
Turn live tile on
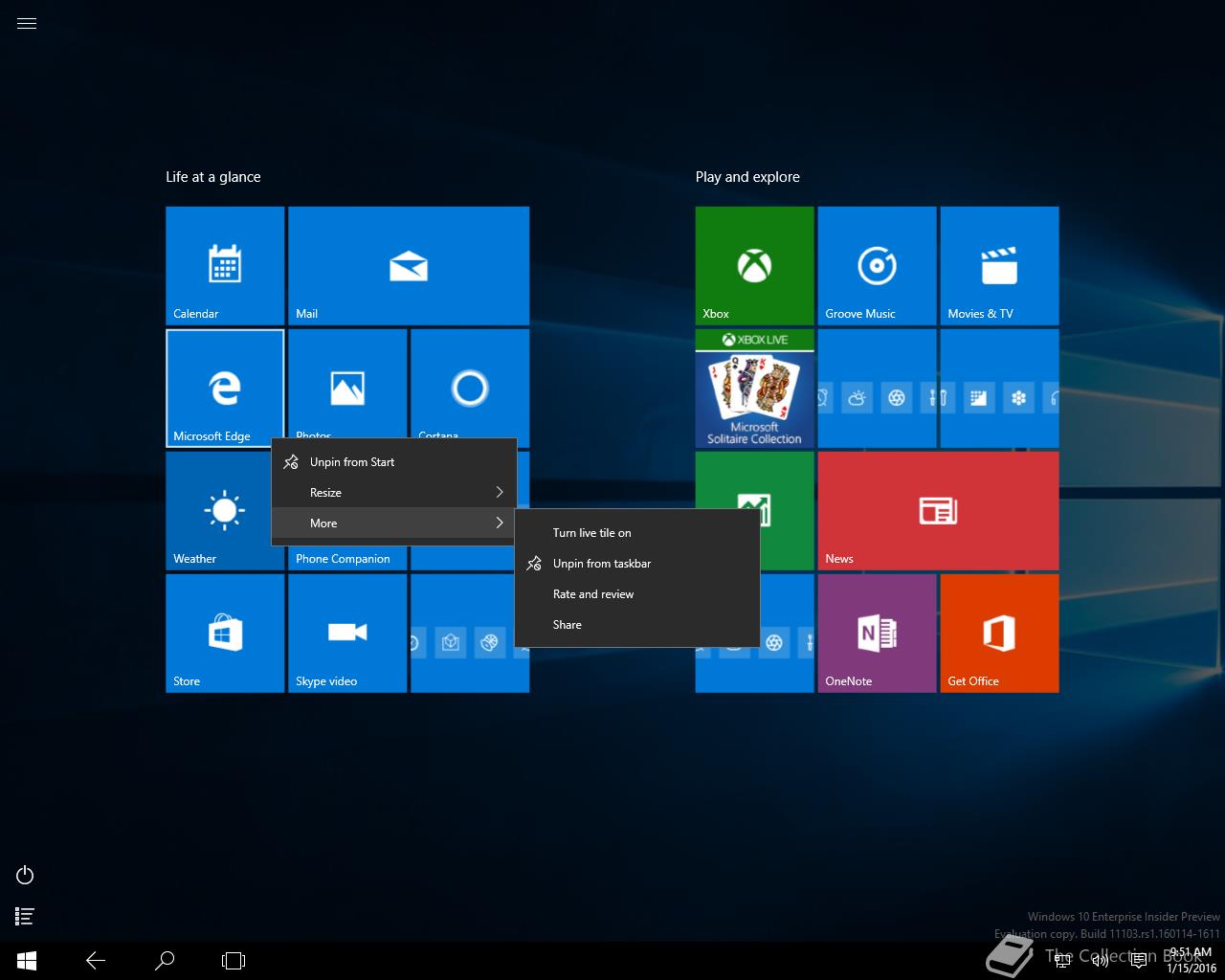tap(591, 533)
